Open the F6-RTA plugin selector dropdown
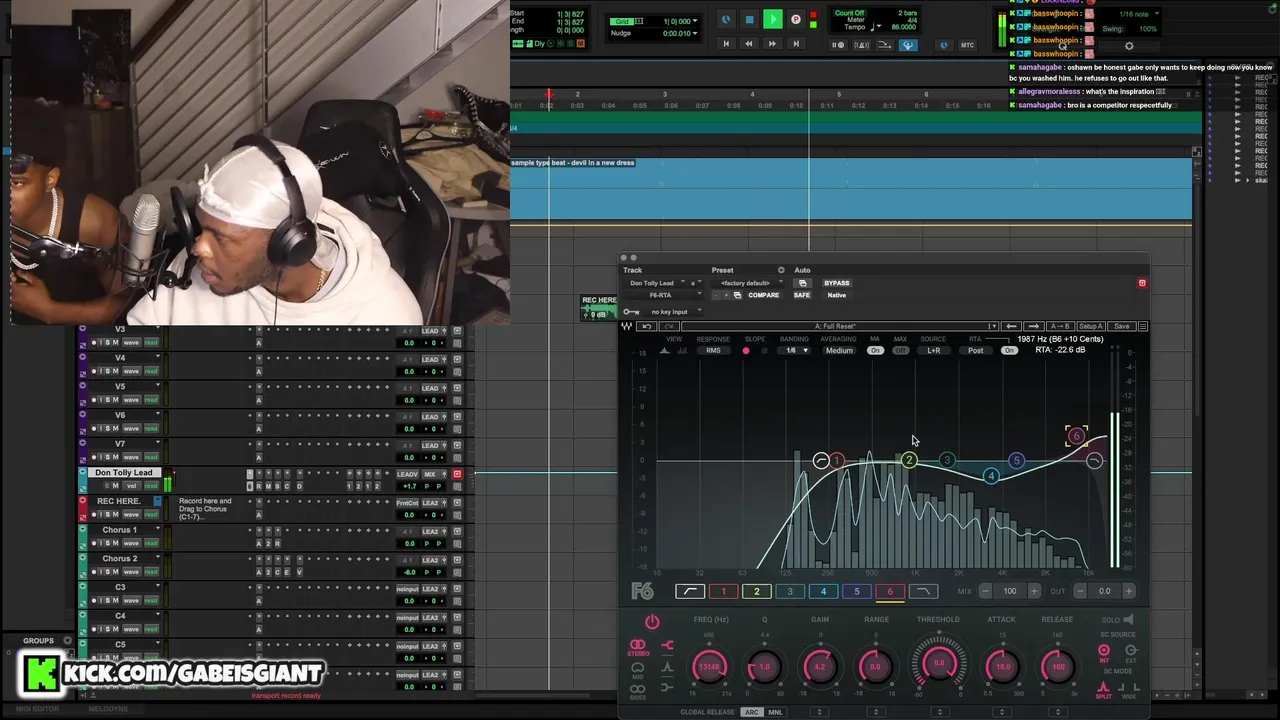Screen dimensions: 1280x720 pos(660,295)
